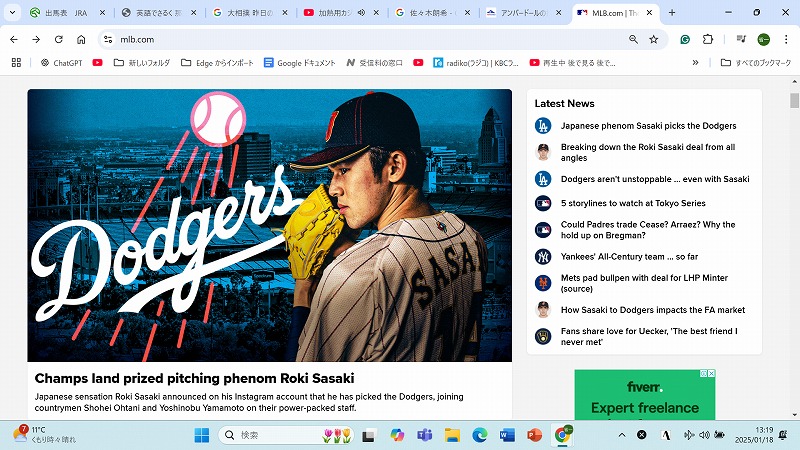View site information for mlb.com
This screenshot has height=450, width=800.
tap(108, 39)
